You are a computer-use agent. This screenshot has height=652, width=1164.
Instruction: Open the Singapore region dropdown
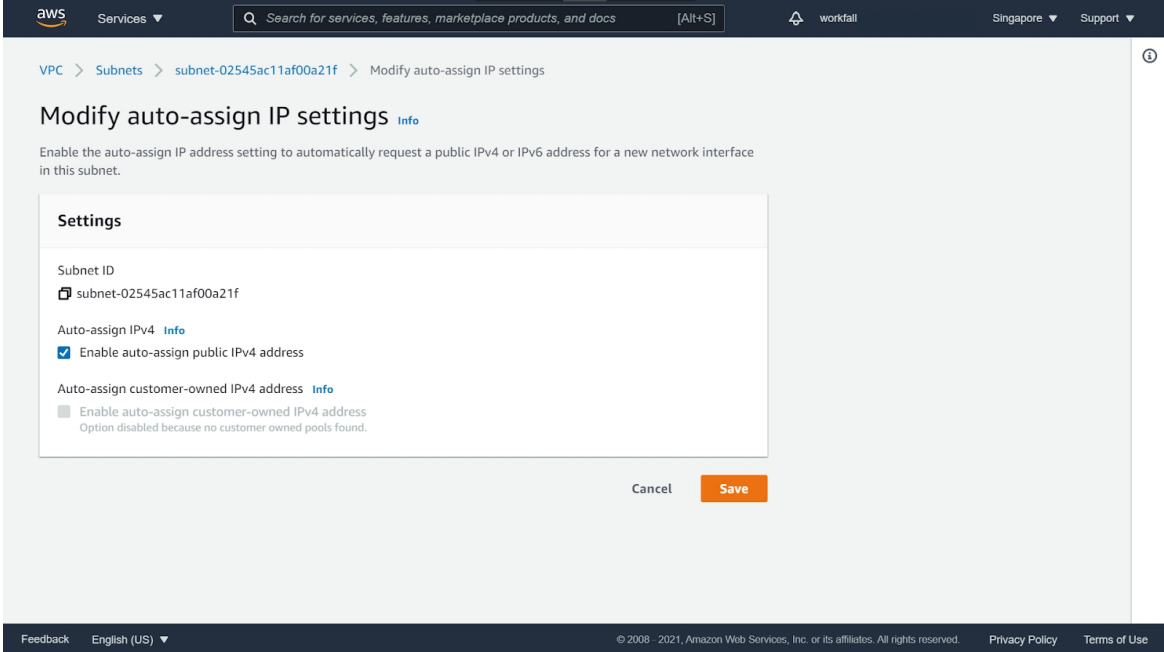pyautogui.click(x=1025, y=18)
